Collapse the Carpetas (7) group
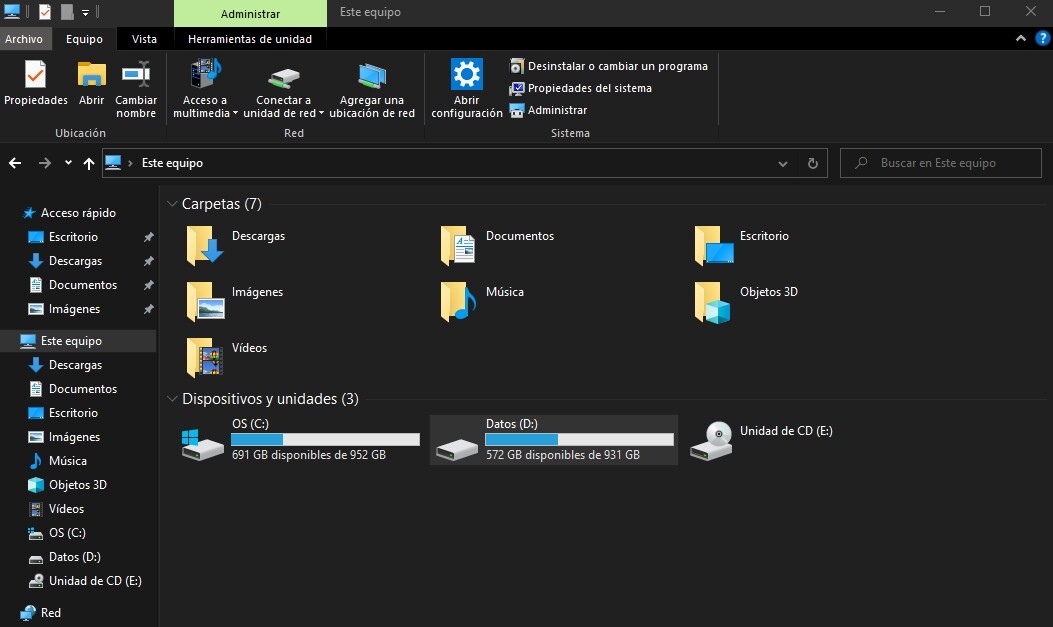1053x627 pixels. 172,204
